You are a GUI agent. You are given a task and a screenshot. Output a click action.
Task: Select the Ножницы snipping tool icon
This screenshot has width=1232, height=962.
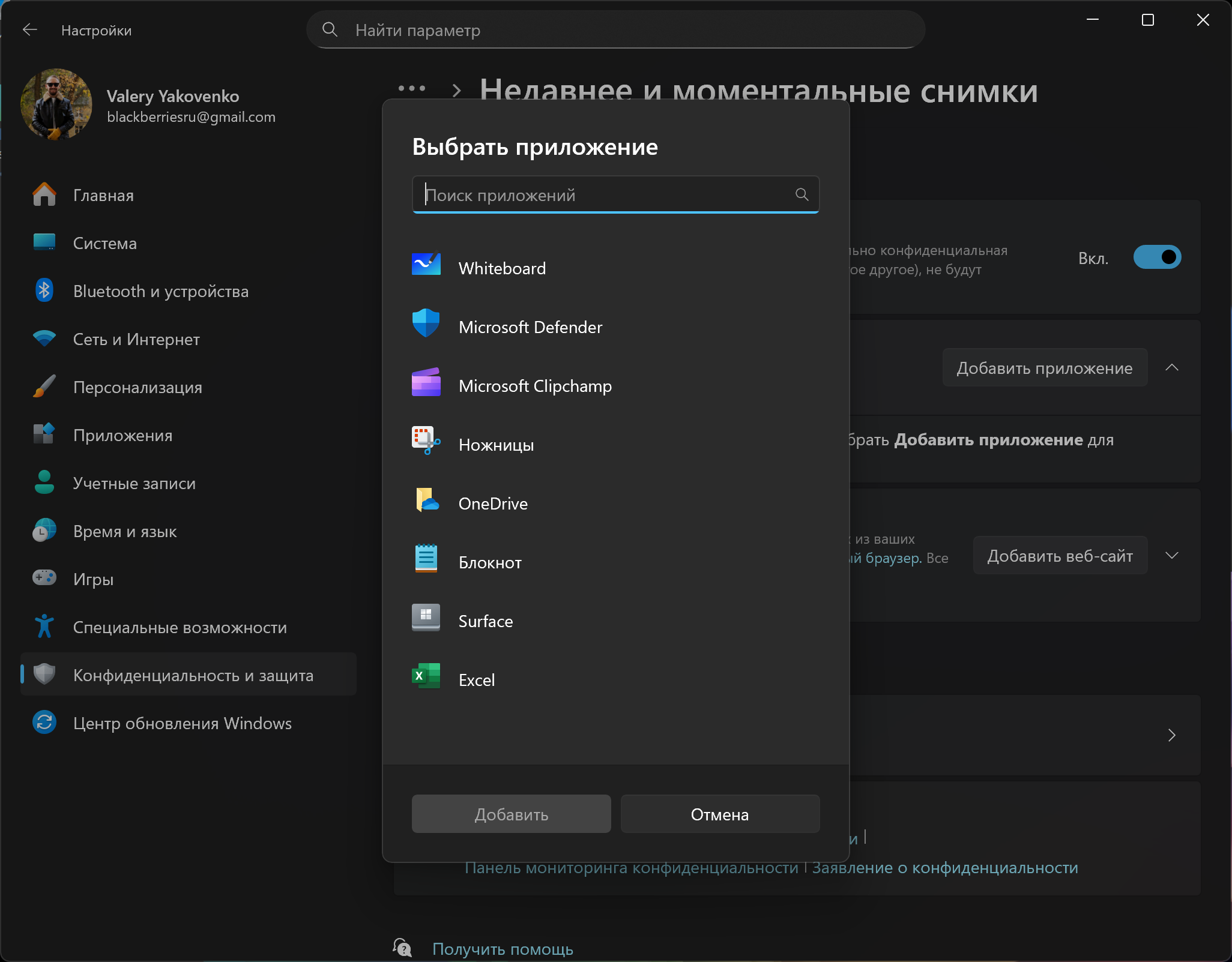(426, 441)
